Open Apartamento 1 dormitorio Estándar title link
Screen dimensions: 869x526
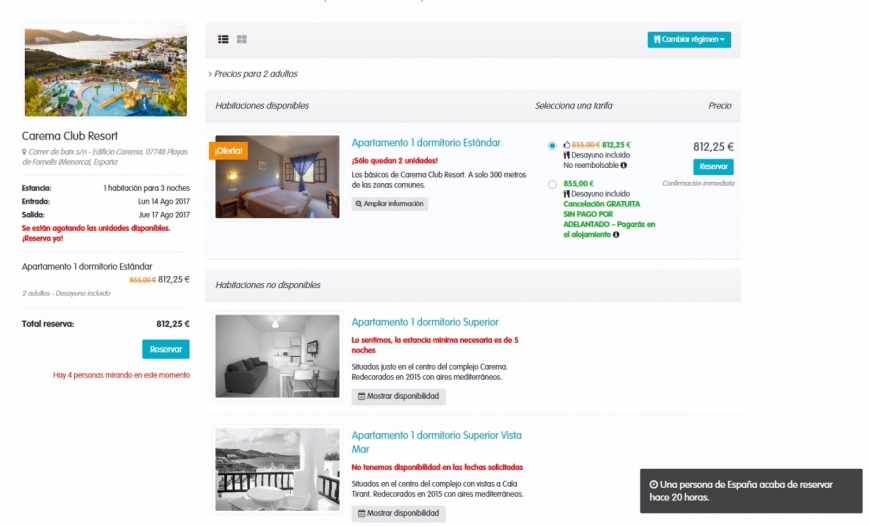(x=426, y=143)
